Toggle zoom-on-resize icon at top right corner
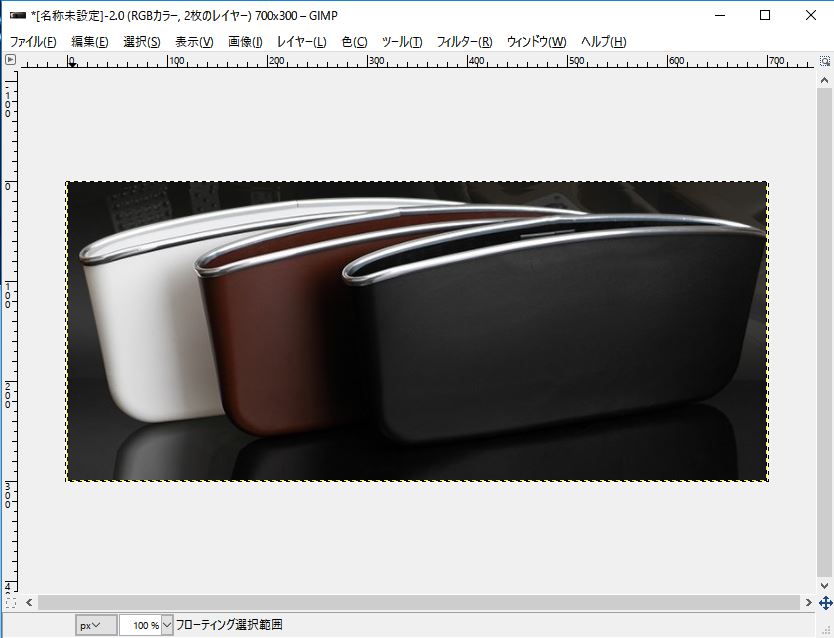834x638 pixels. [824, 61]
